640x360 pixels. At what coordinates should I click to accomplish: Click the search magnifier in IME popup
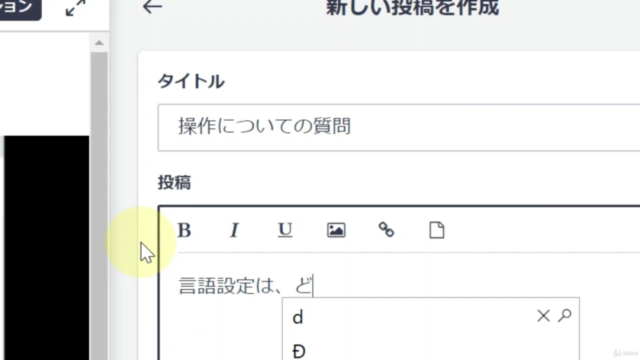[x=565, y=315]
